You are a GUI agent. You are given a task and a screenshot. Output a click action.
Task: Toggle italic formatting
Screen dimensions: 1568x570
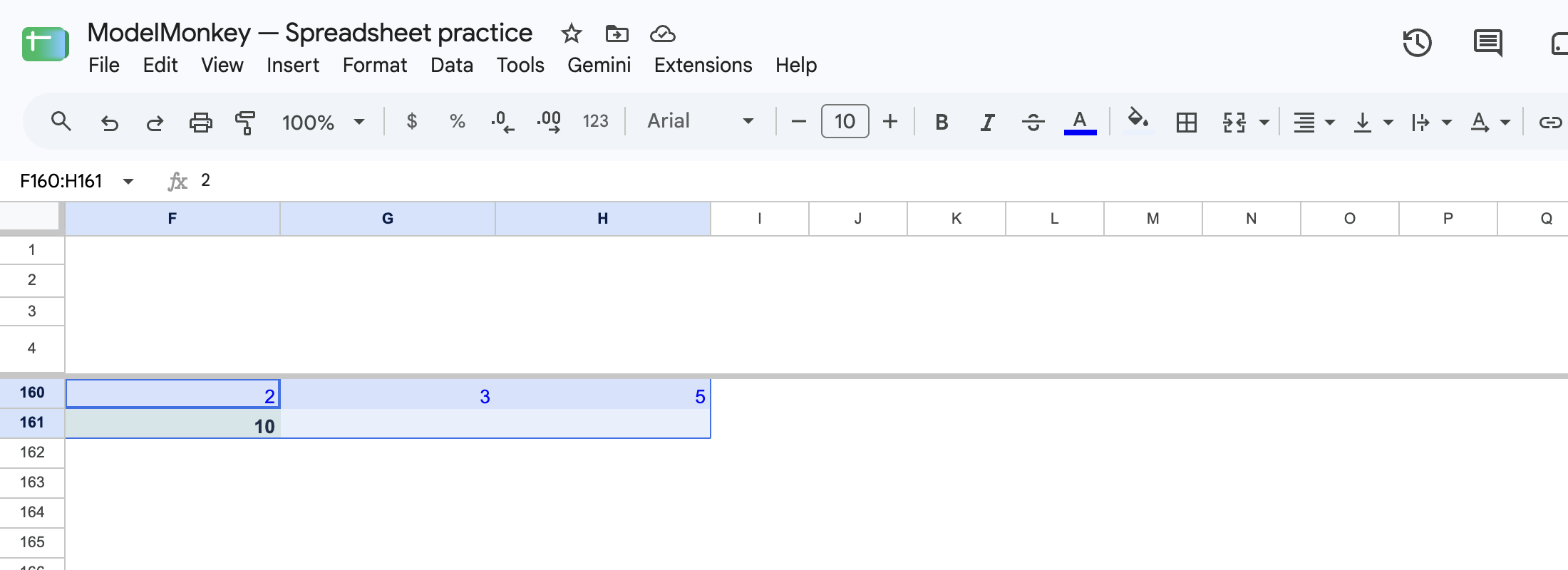(x=987, y=123)
